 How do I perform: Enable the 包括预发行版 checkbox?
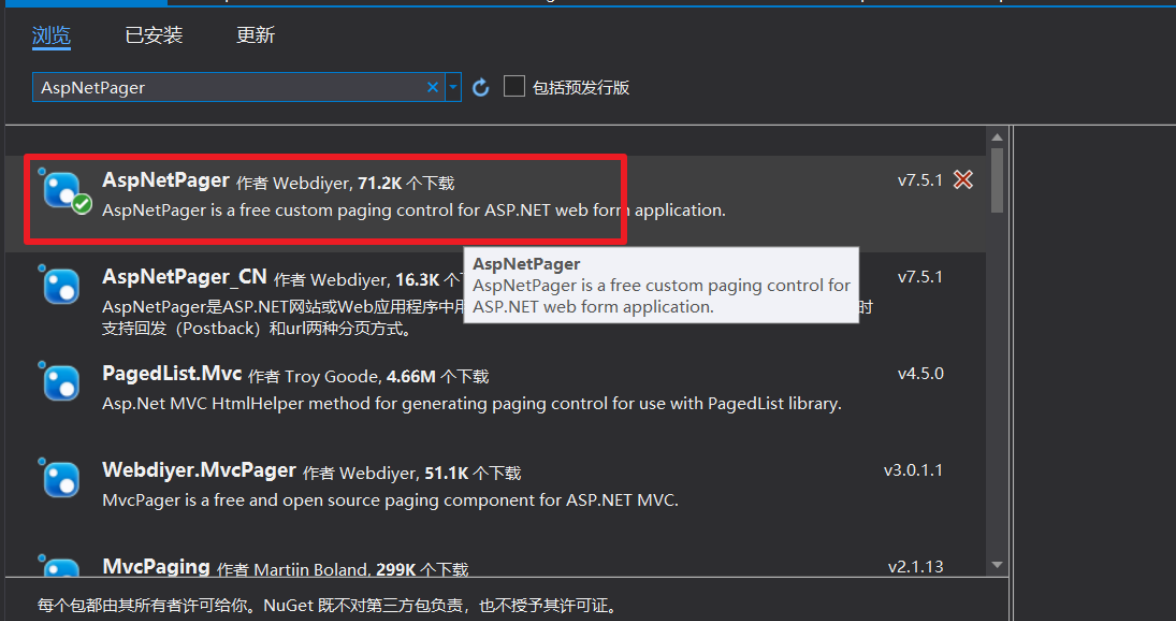click(x=514, y=86)
